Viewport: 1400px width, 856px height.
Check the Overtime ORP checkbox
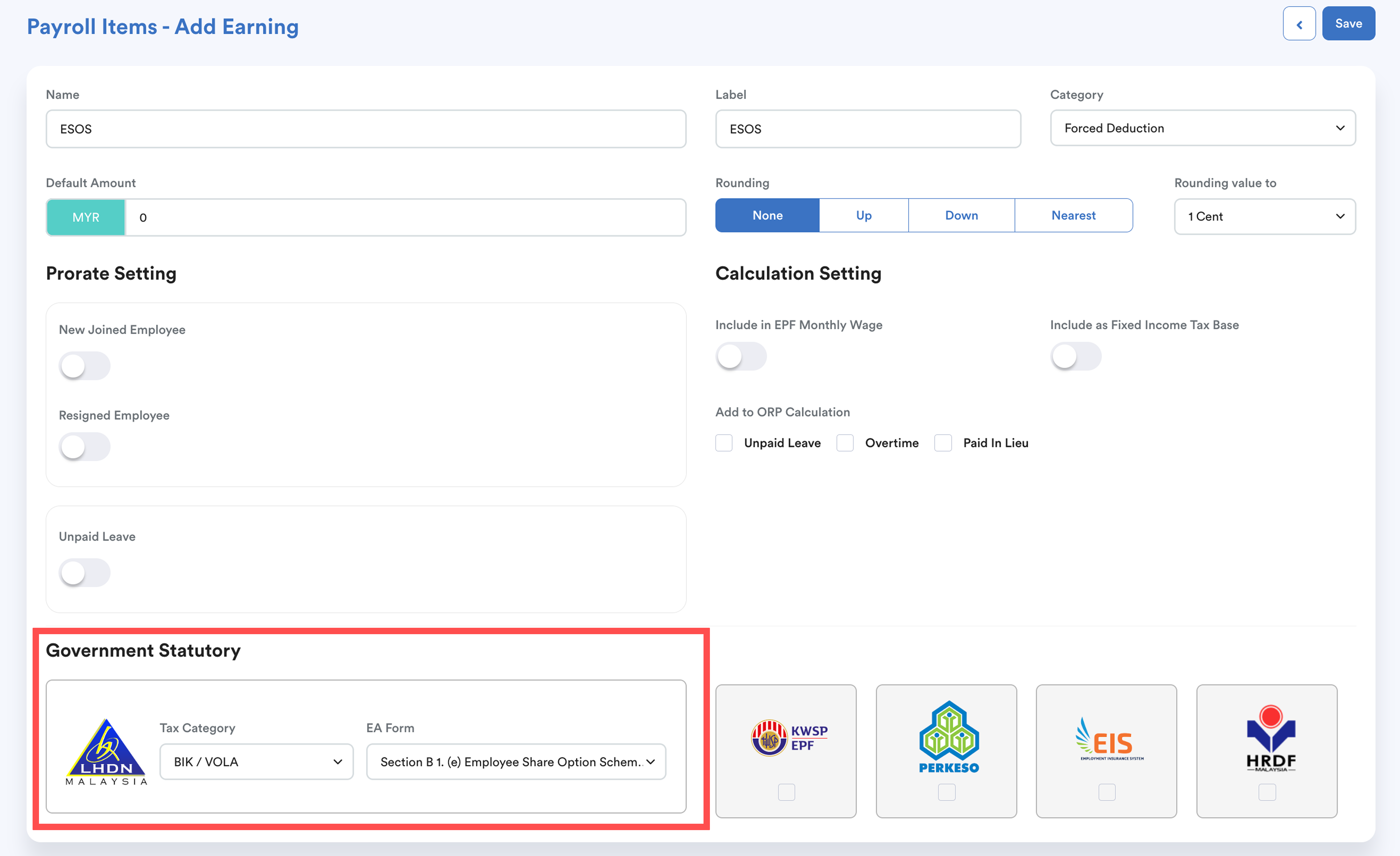tap(845, 443)
